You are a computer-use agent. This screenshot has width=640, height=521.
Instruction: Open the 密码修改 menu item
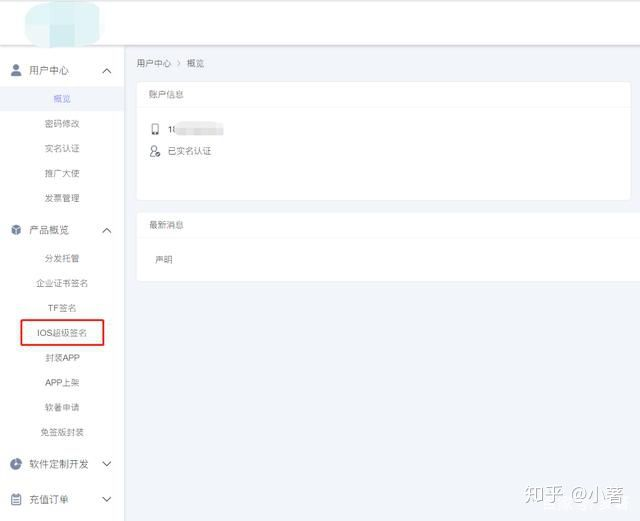coord(62,124)
